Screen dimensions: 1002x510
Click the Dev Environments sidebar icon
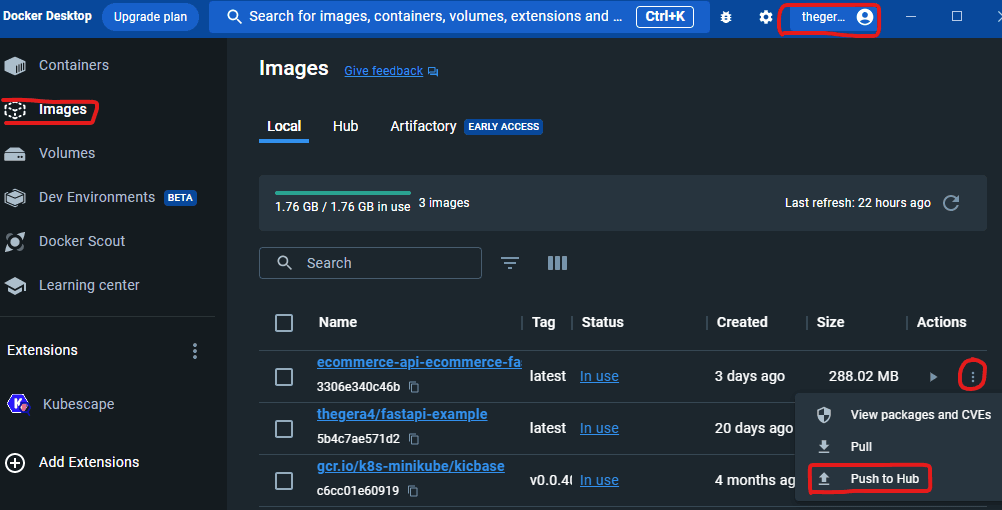point(15,197)
